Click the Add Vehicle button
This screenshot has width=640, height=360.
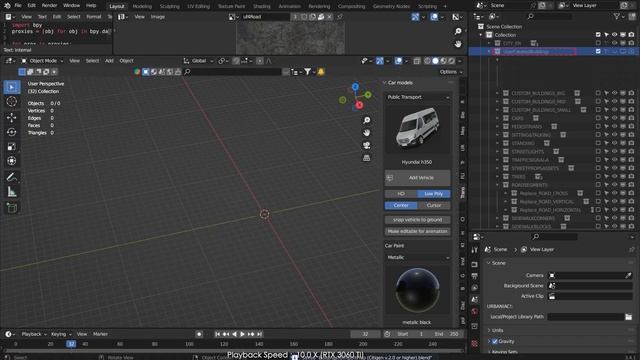(x=418, y=178)
